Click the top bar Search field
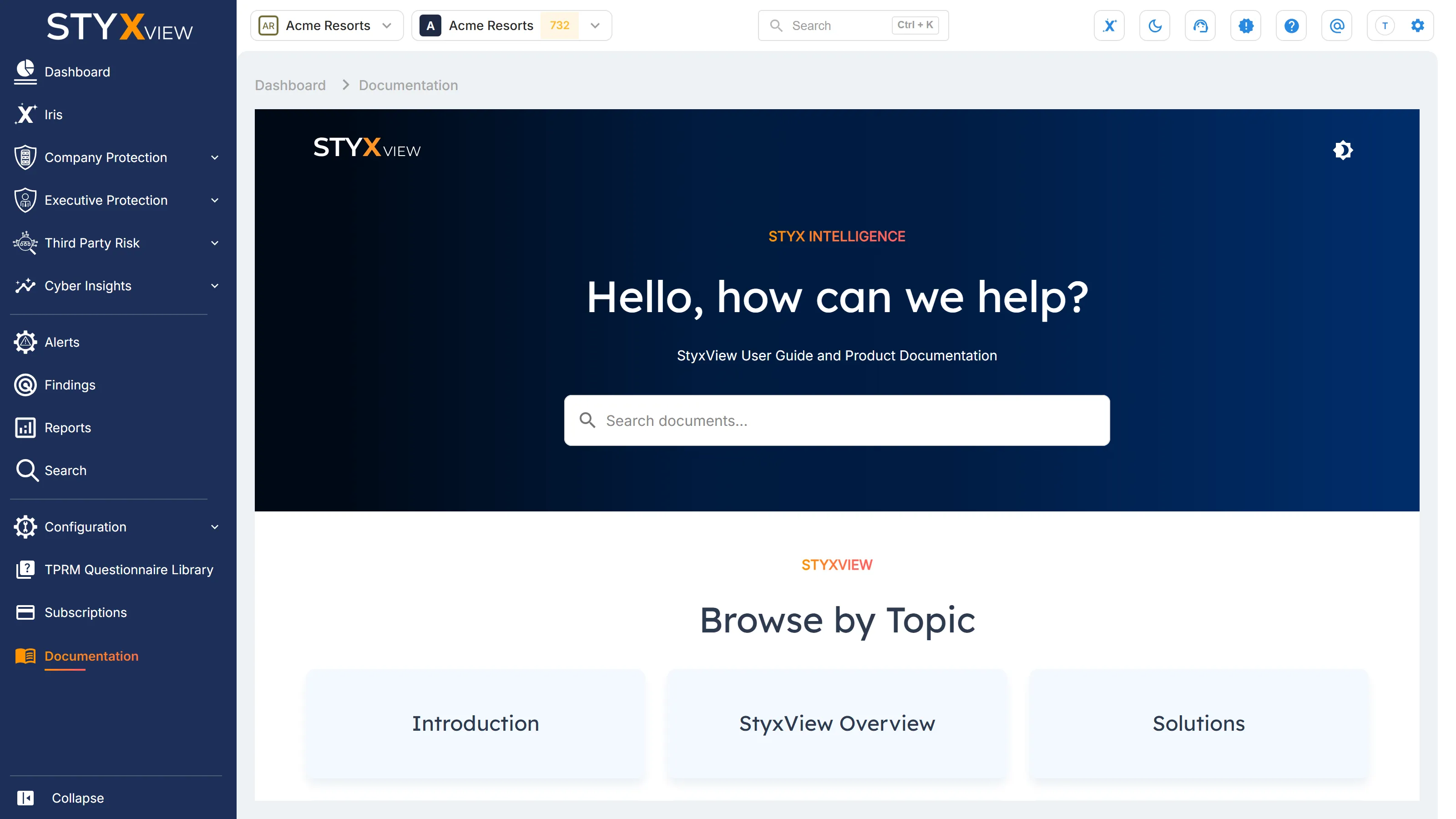This screenshot has height=819, width=1456. coord(853,25)
